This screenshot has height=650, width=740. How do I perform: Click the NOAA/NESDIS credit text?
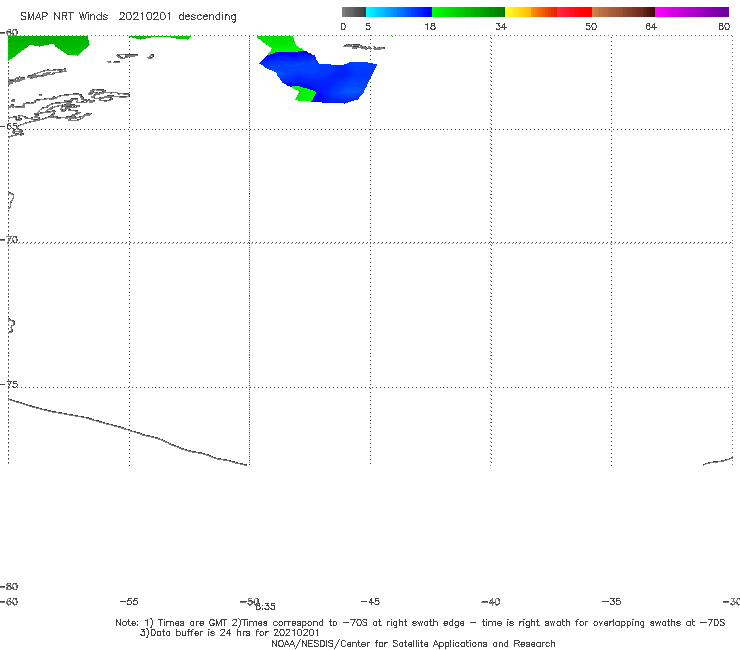(x=413, y=643)
